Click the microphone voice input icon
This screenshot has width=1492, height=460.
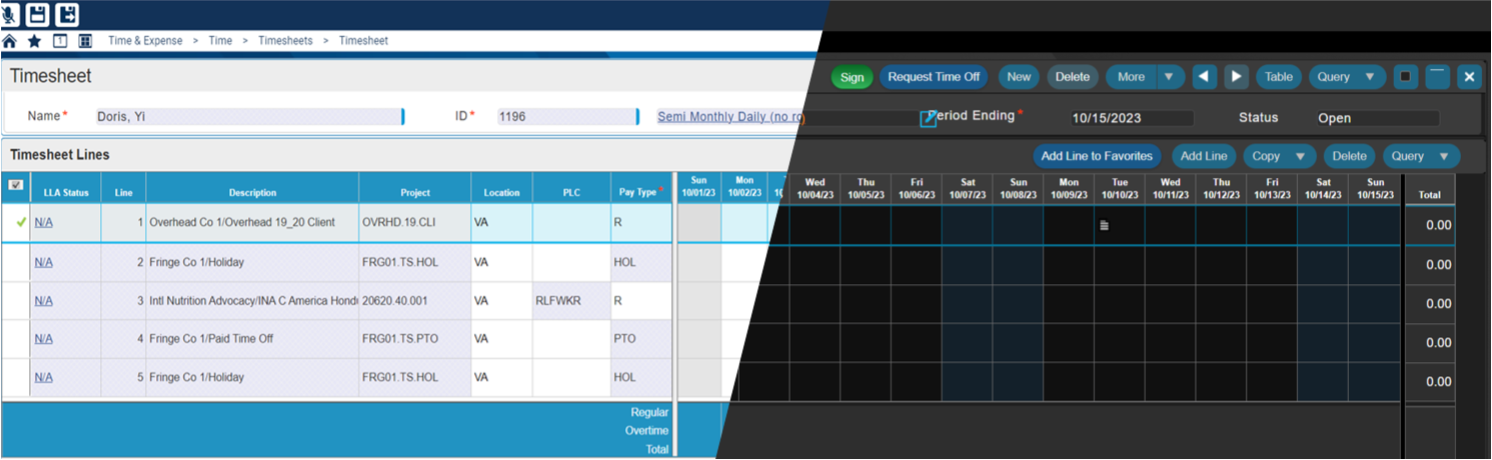pyautogui.click(x=10, y=14)
